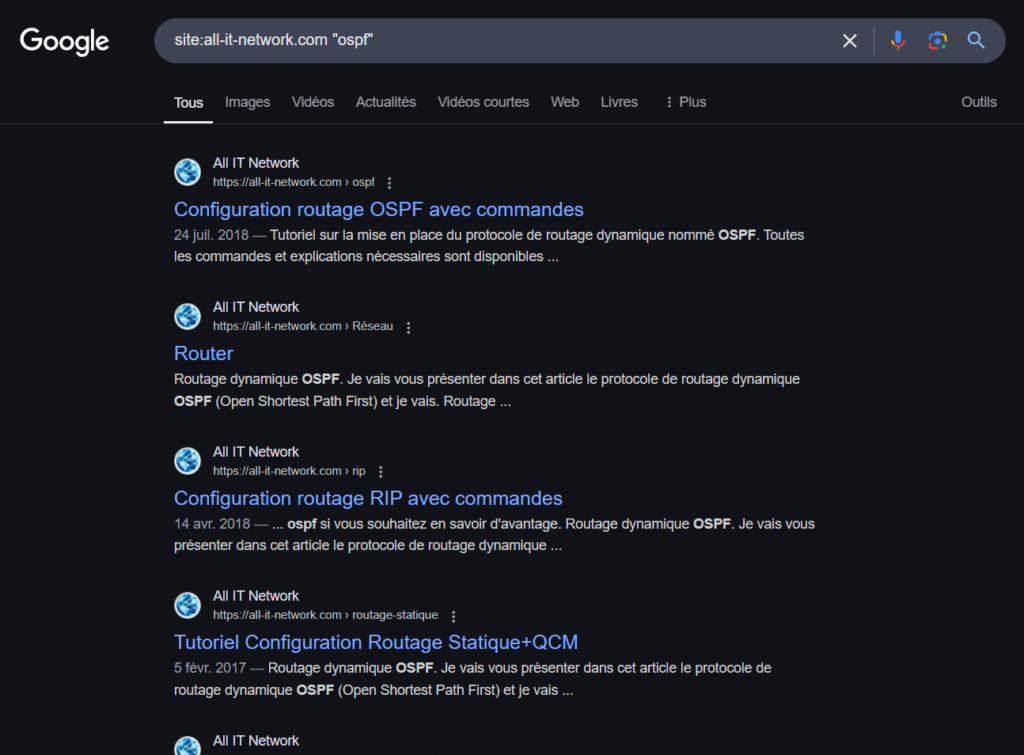The image size is (1024, 755).
Task: Click inside the search input field
Action: pos(500,40)
